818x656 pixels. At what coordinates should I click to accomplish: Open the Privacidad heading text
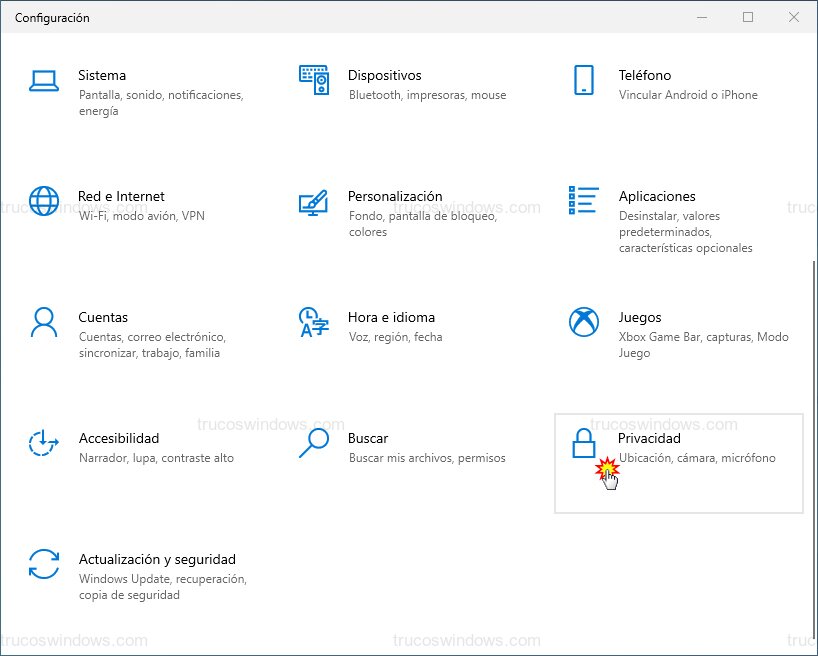pos(649,438)
